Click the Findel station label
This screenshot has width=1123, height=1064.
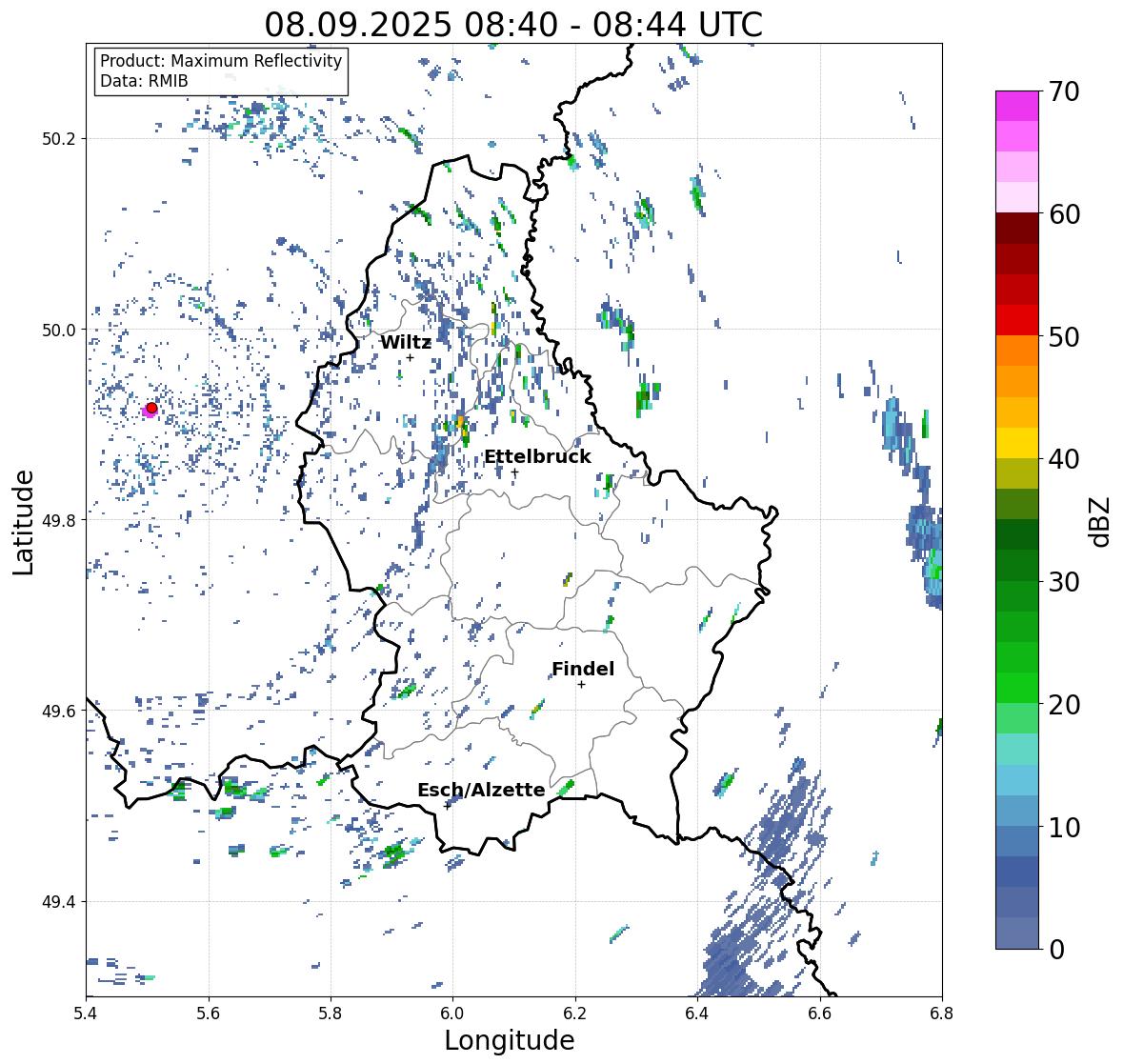click(x=583, y=669)
